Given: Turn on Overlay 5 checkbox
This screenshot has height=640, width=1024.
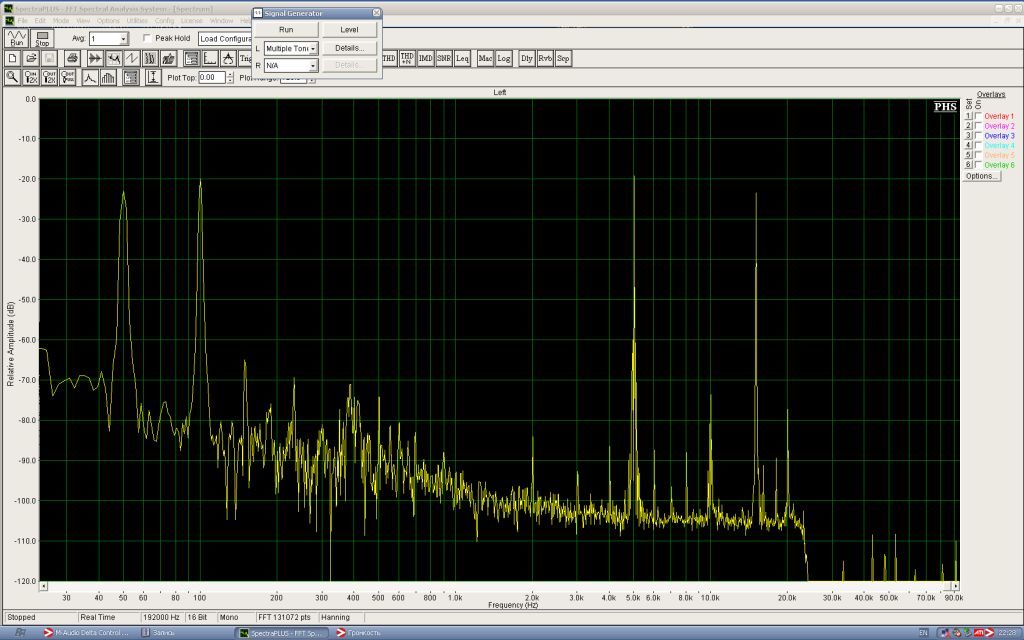Looking at the screenshot, I should coord(978,155).
